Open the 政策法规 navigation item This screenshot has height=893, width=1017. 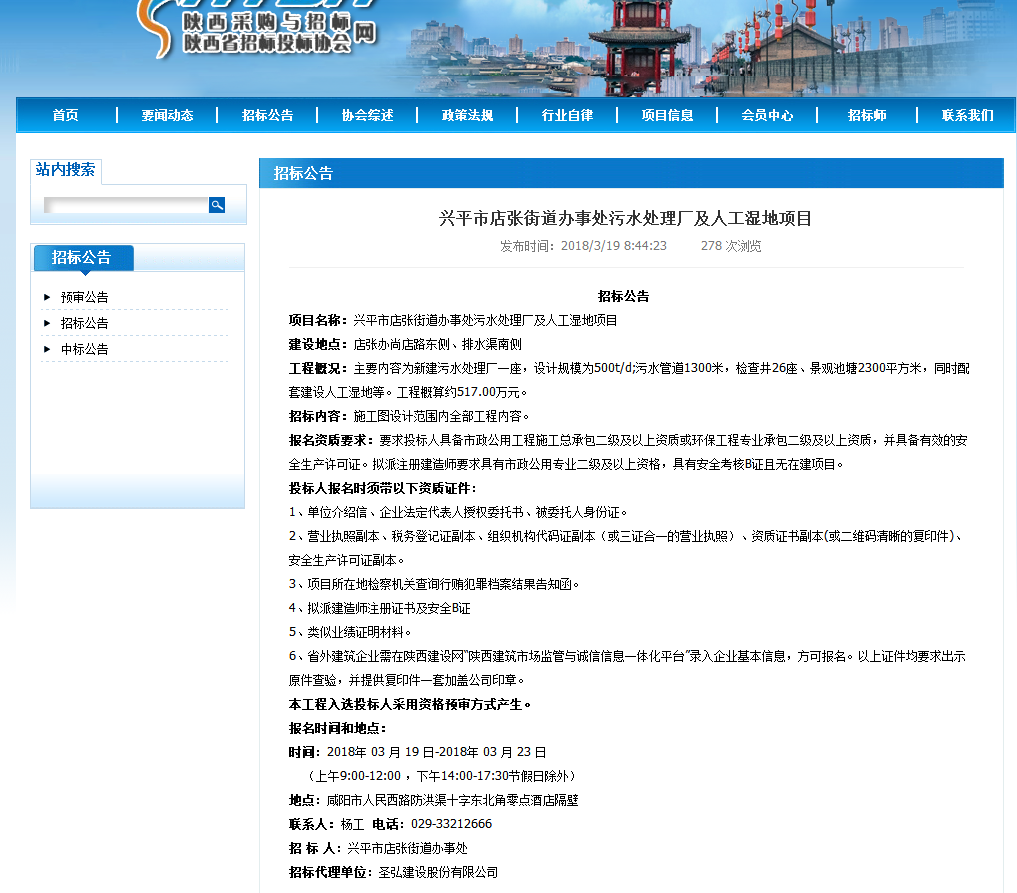click(x=467, y=115)
